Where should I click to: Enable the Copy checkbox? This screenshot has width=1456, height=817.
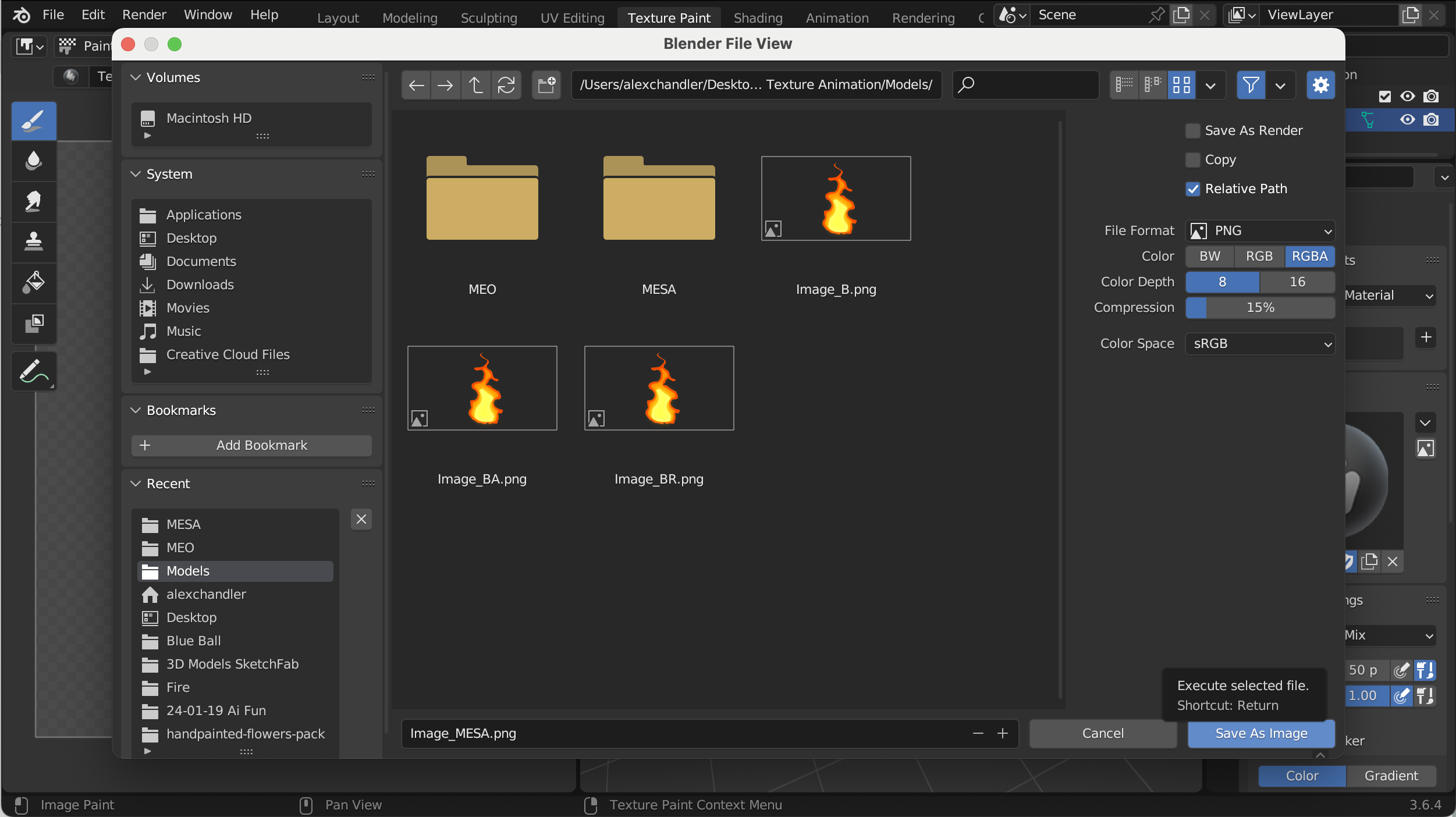[x=1193, y=160]
